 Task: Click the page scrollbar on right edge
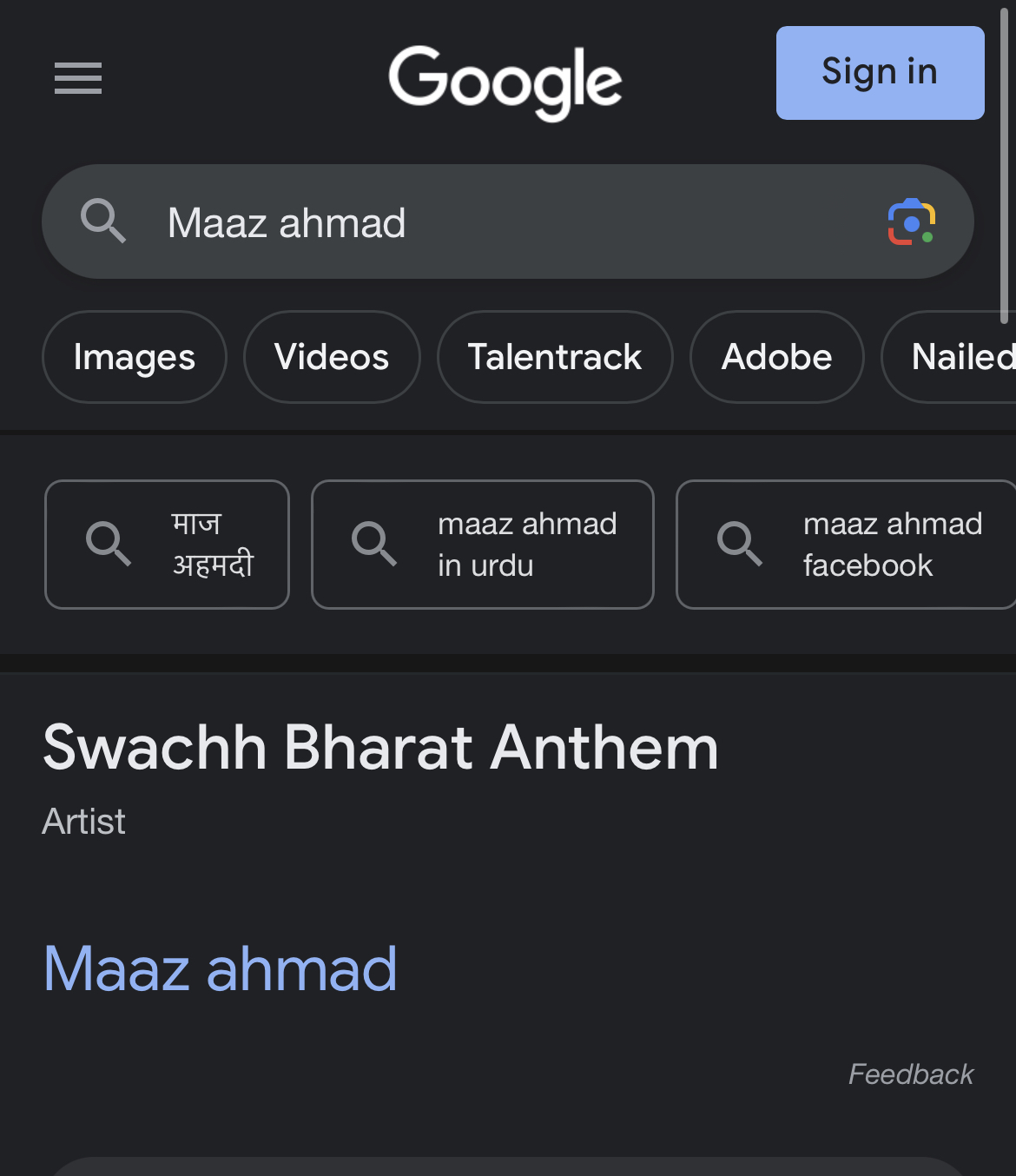(x=1004, y=165)
